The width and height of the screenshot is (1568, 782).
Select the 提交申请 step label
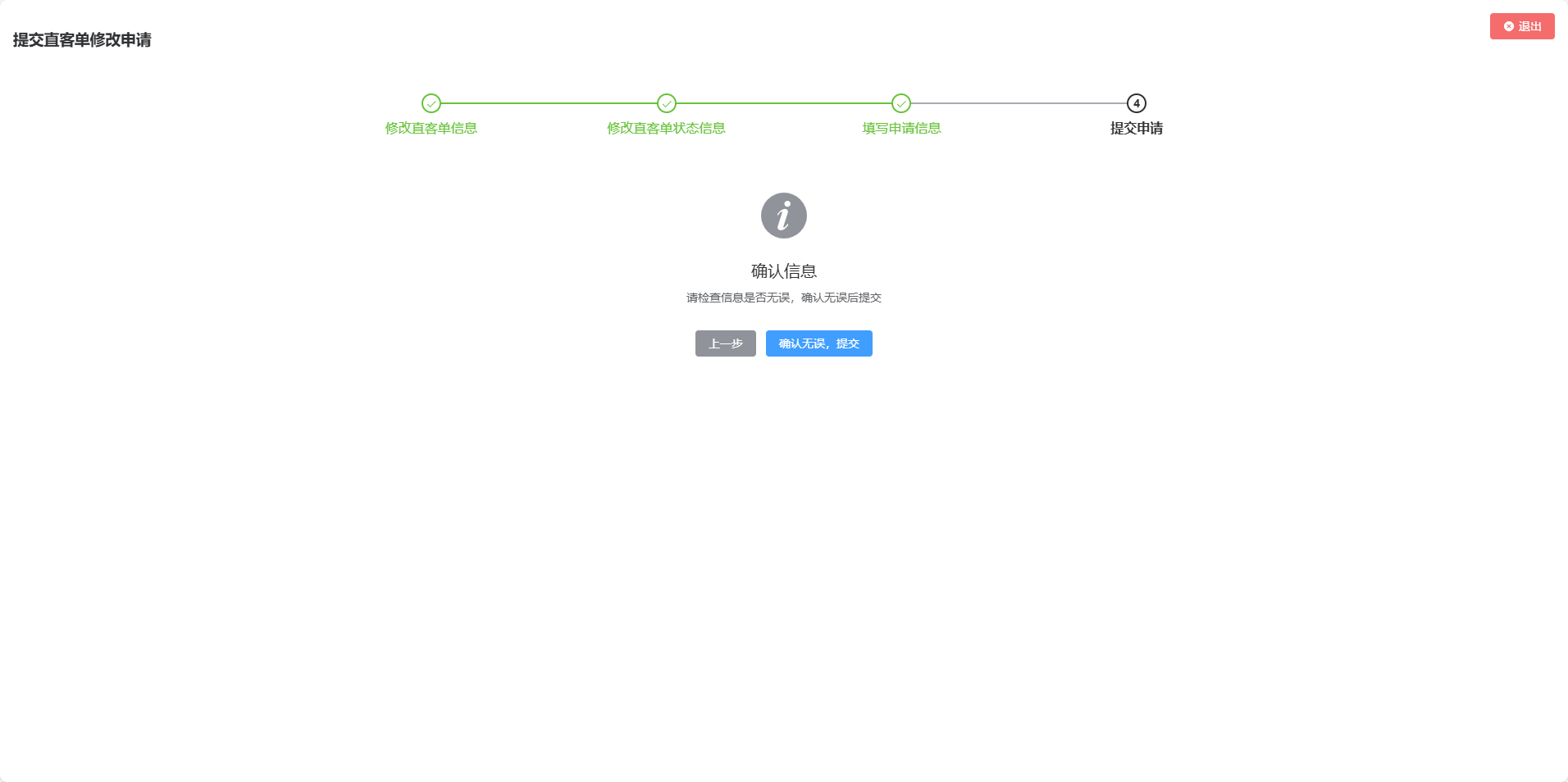pos(1137,128)
